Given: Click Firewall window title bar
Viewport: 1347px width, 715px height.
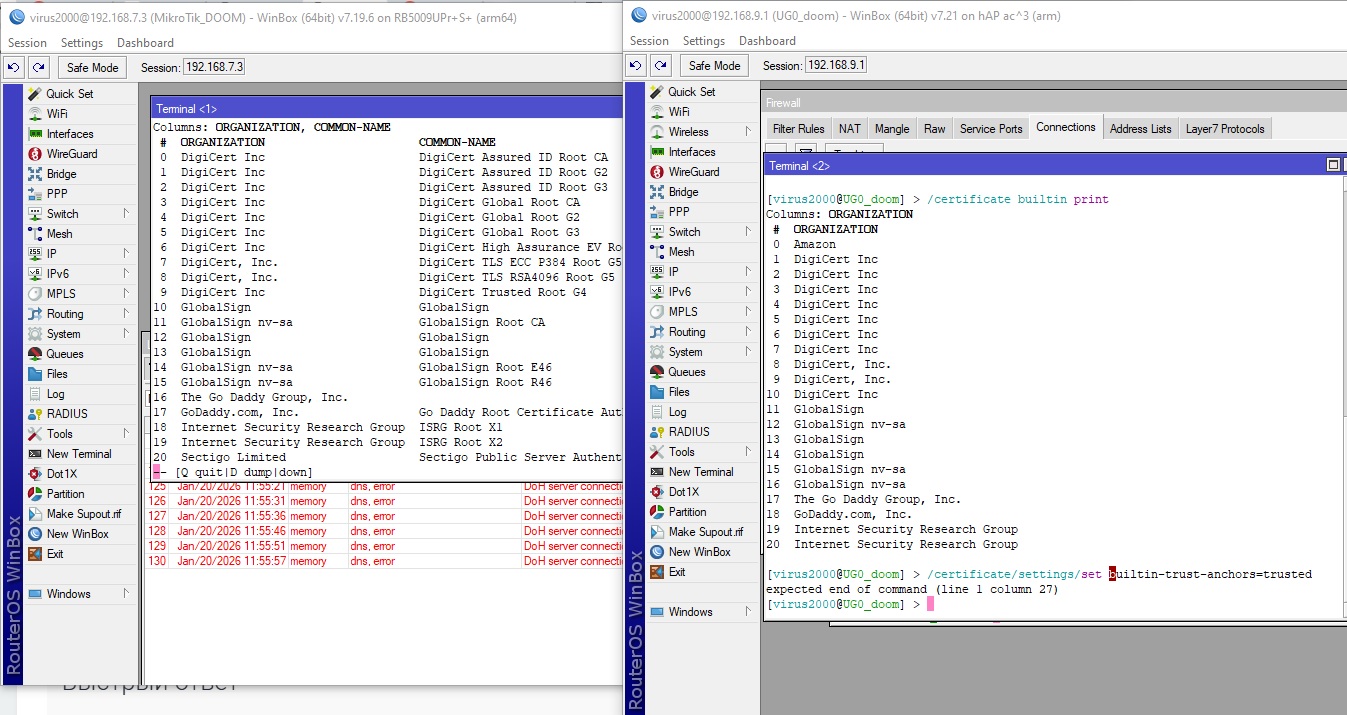Looking at the screenshot, I should point(1054,102).
